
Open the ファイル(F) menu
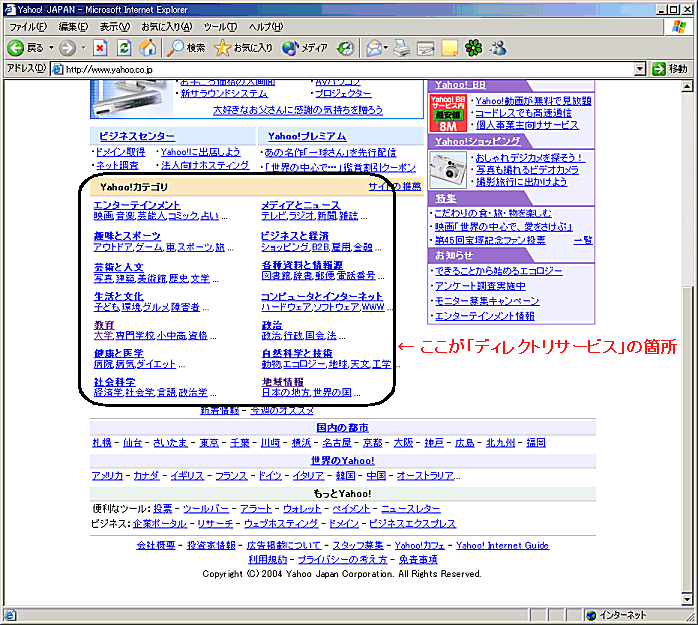point(28,27)
